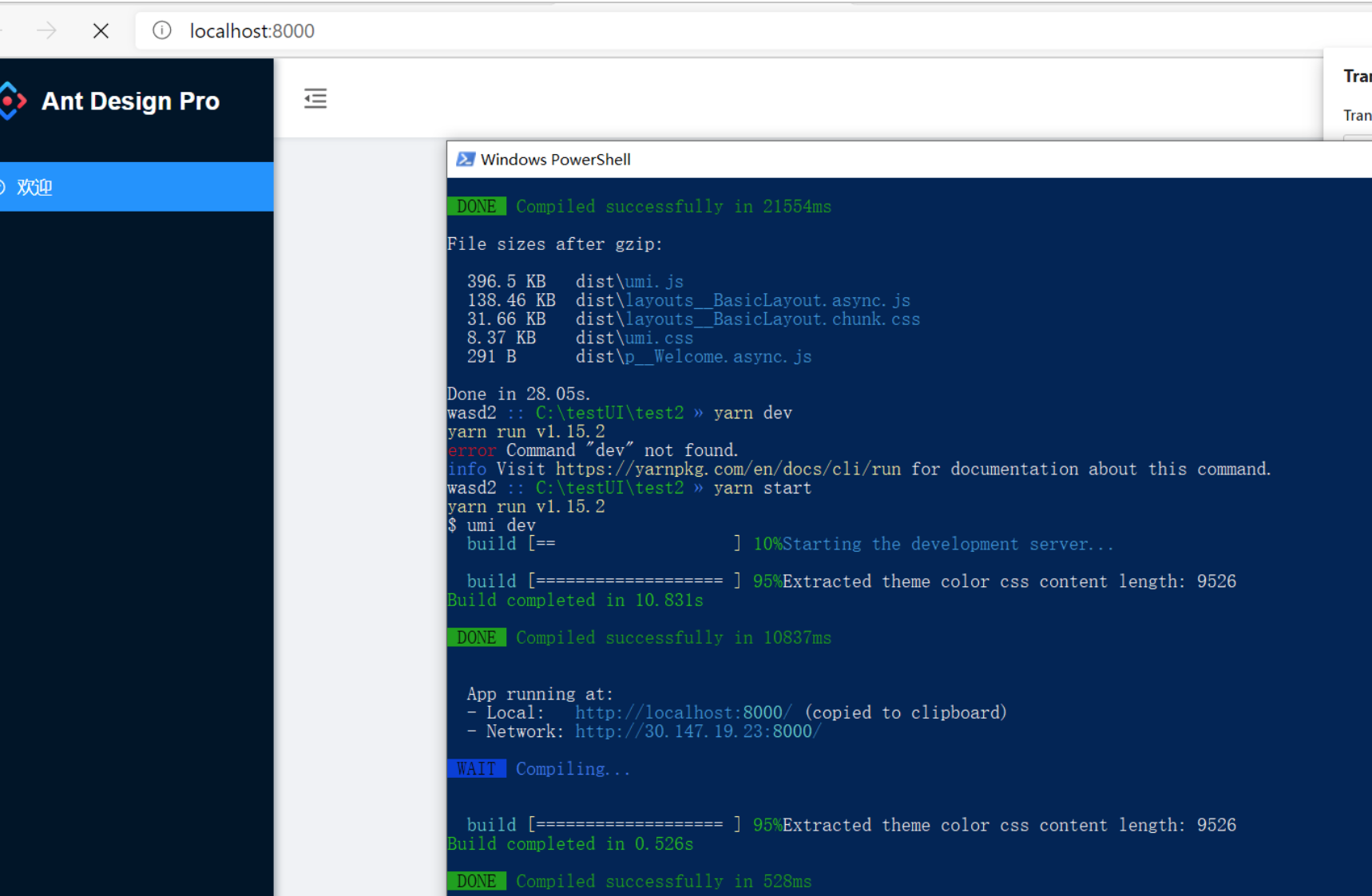The width and height of the screenshot is (1372, 896).
Task: Click the dist\umi.js file name
Action: coord(629,282)
